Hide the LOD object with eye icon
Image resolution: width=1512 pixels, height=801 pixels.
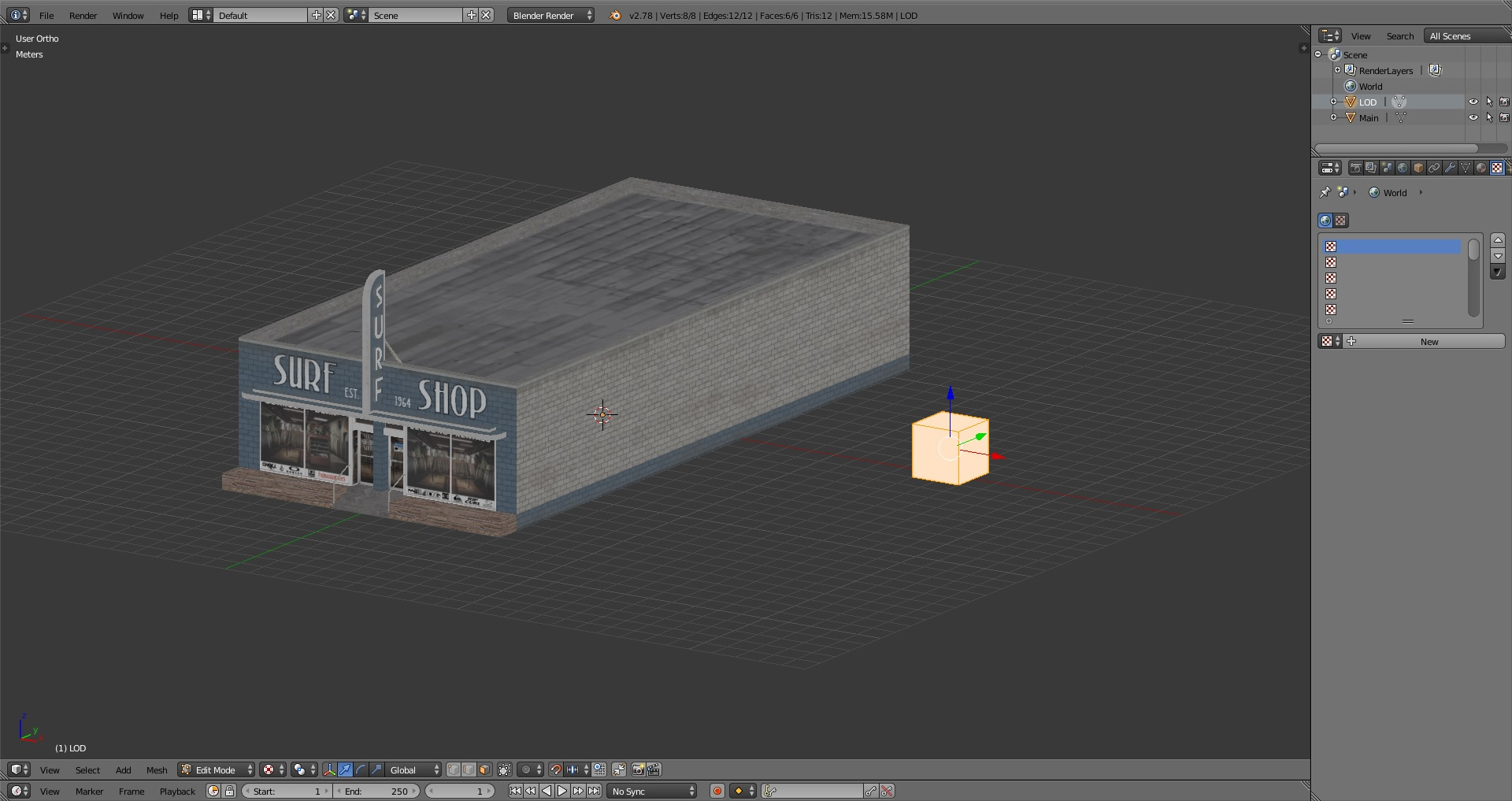click(1473, 102)
